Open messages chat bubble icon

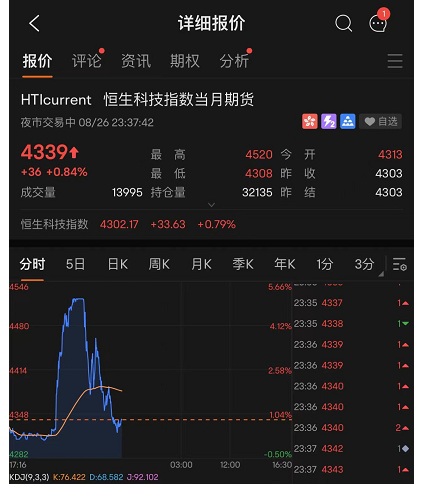tap(378, 23)
